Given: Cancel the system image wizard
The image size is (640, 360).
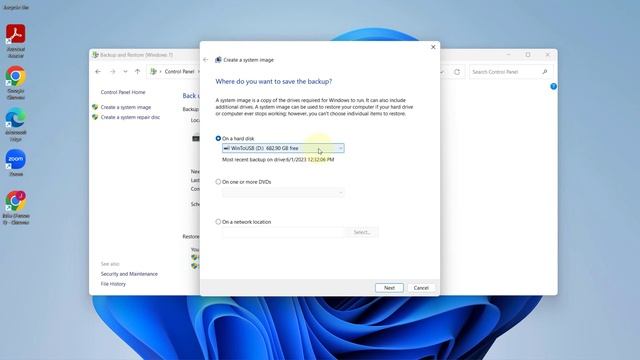Looking at the screenshot, I should (421, 288).
